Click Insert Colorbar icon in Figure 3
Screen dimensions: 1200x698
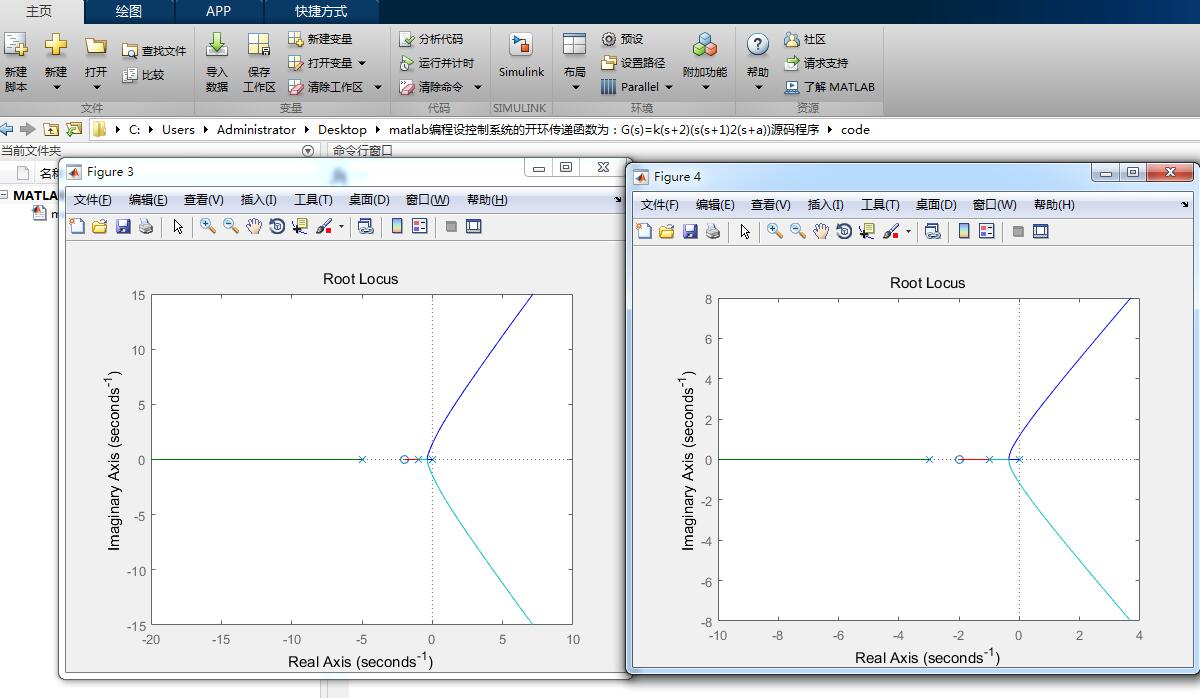[397, 227]
